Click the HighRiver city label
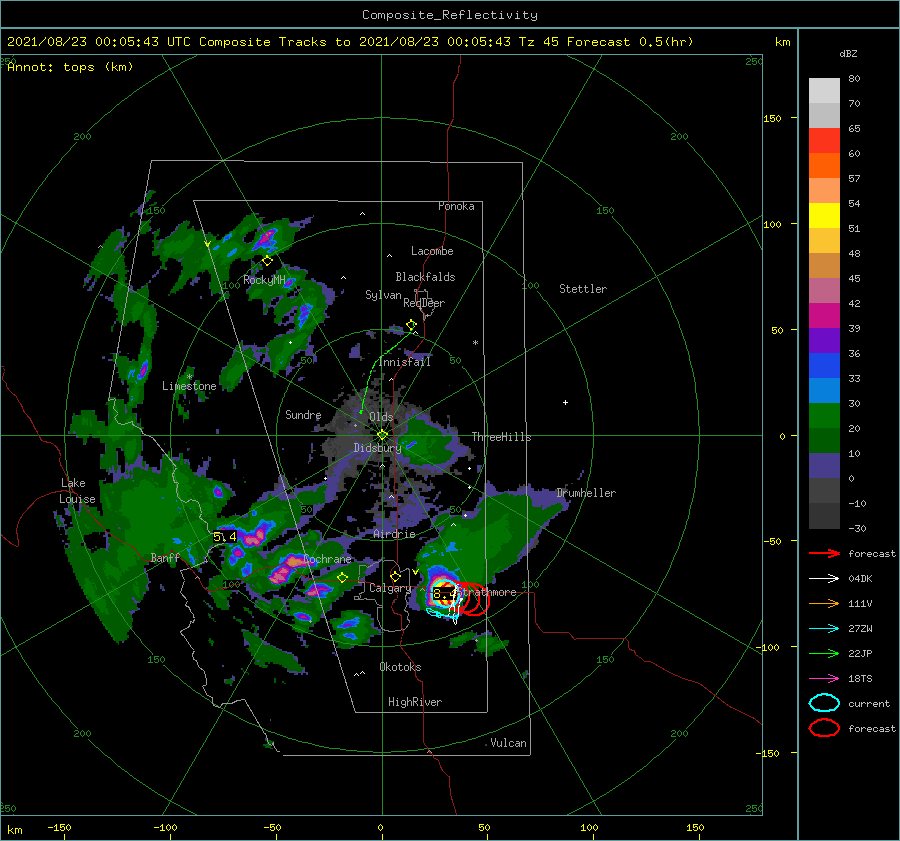 click(x=415, y=702)
